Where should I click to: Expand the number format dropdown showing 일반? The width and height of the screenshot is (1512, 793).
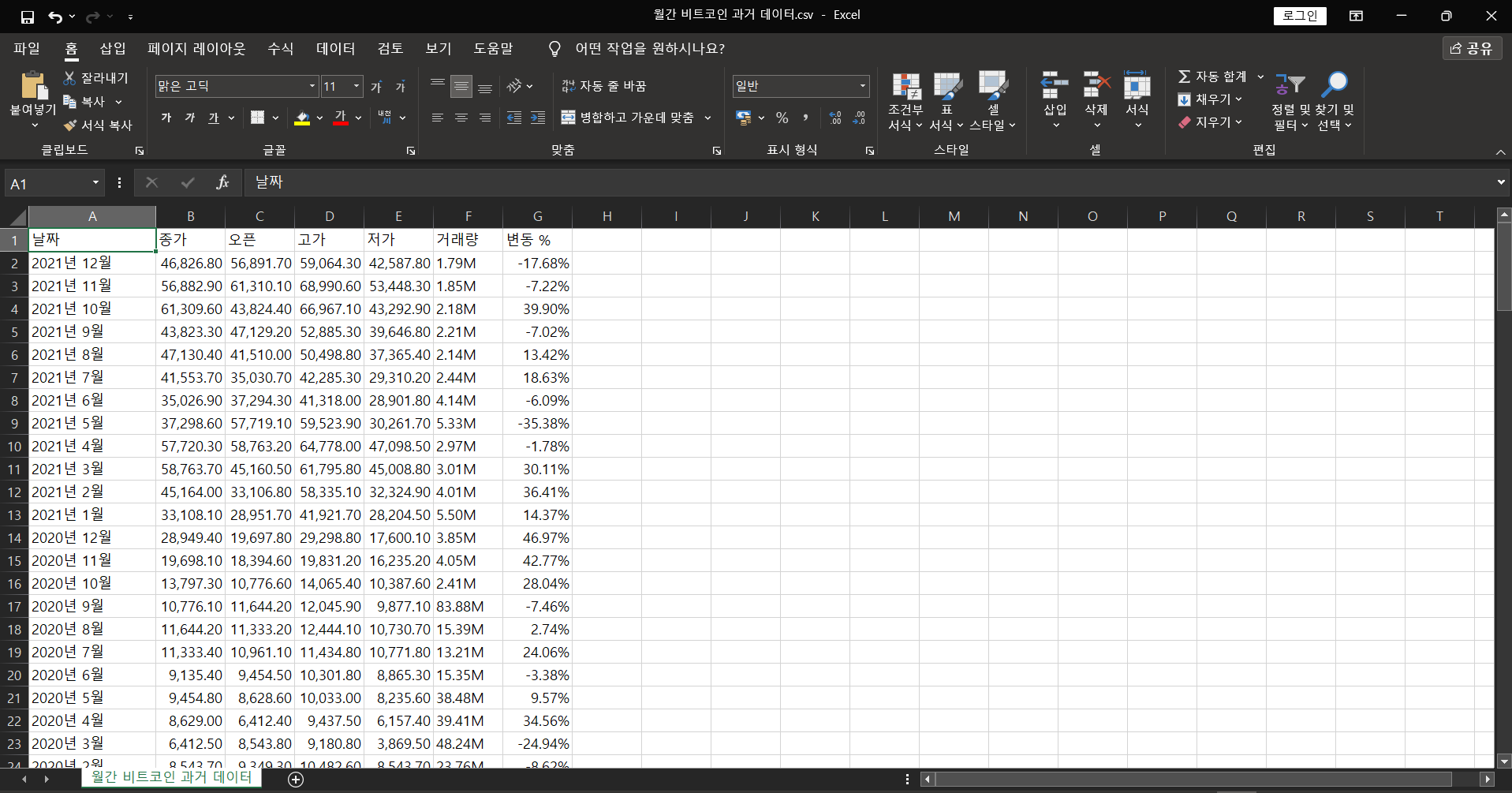[862, 86]
